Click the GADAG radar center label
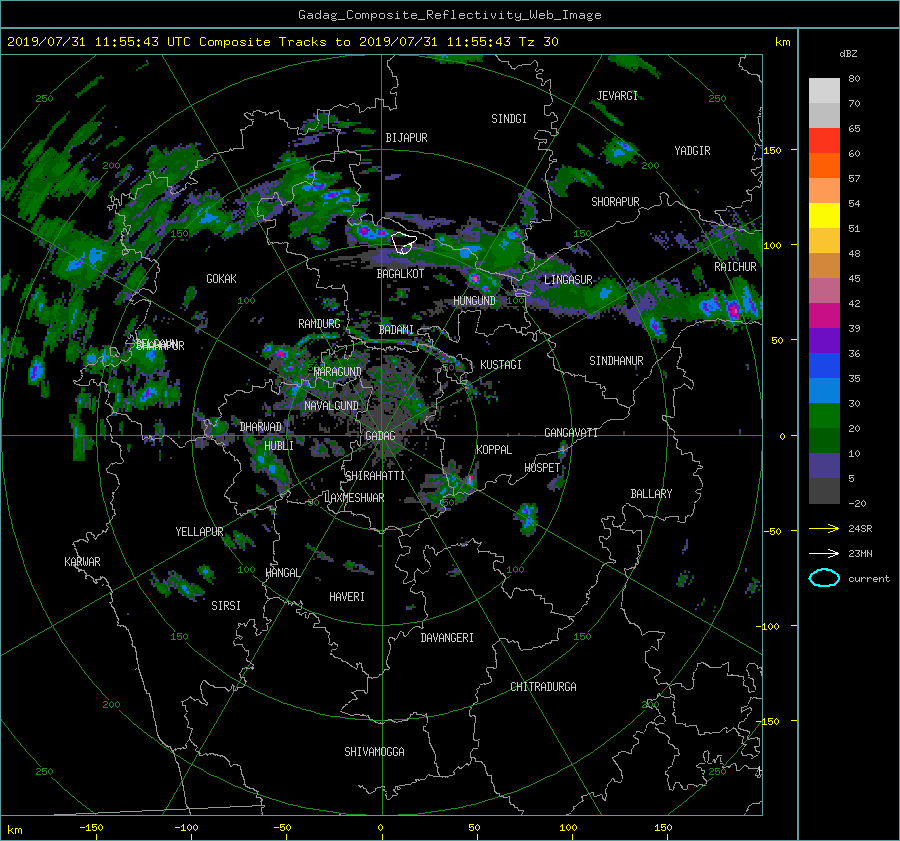The width and height of the screenshot is (900, 841). tap(380, 436)
